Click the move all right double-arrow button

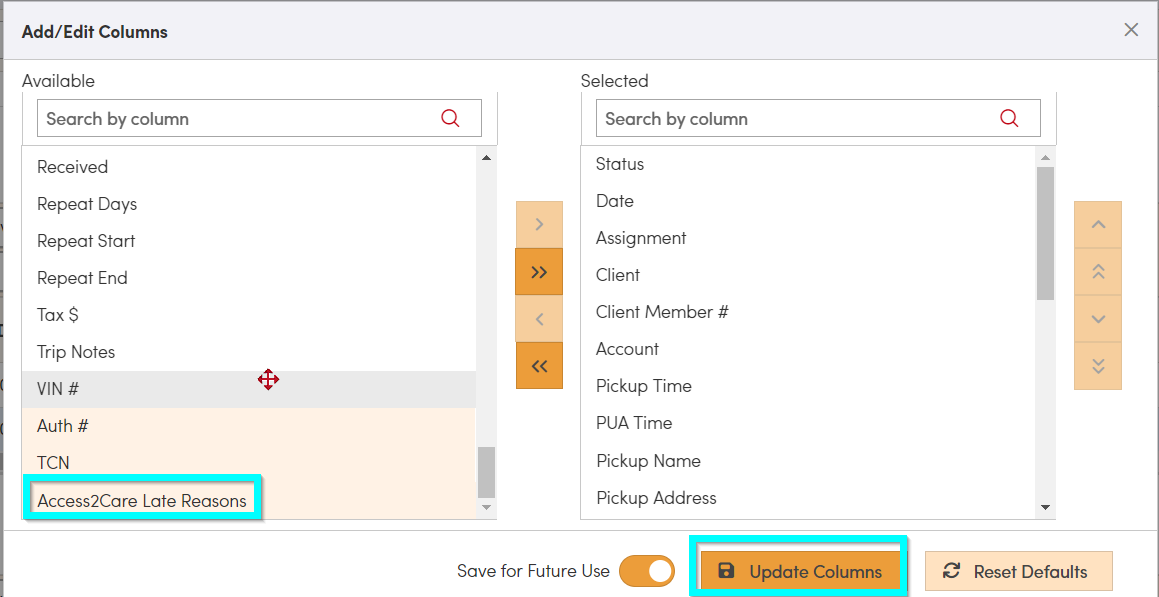539,272
